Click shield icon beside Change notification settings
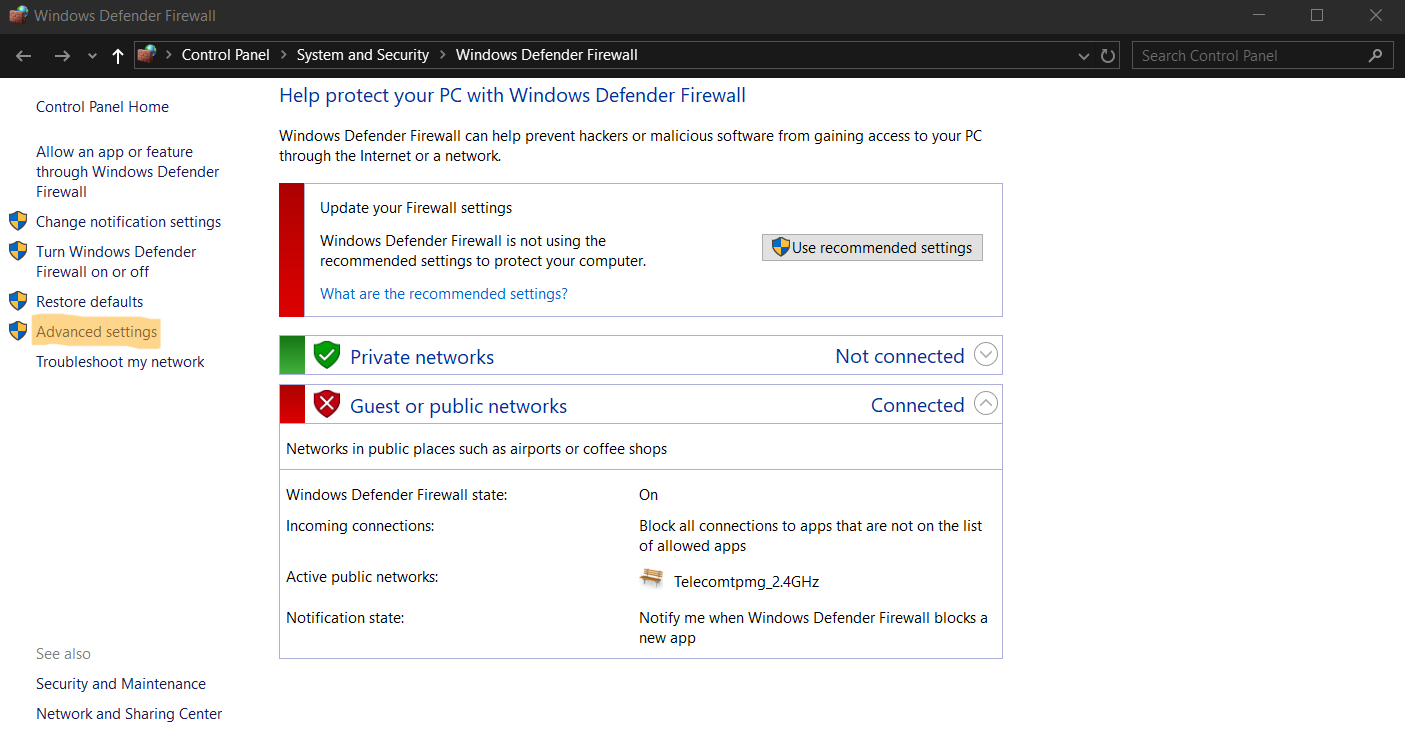 [x=18, y=221]
